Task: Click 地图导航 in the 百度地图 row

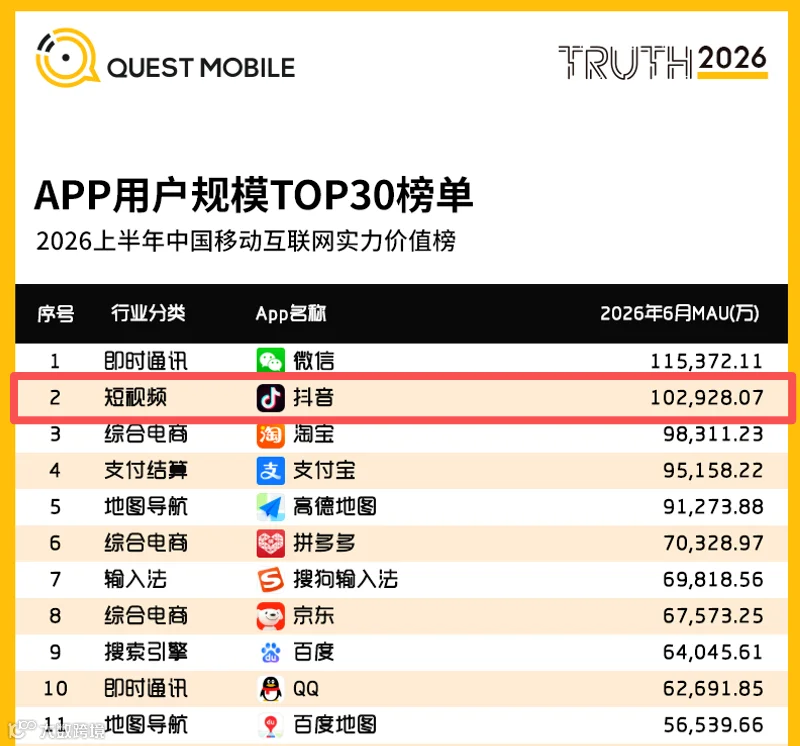Action: 146,725
